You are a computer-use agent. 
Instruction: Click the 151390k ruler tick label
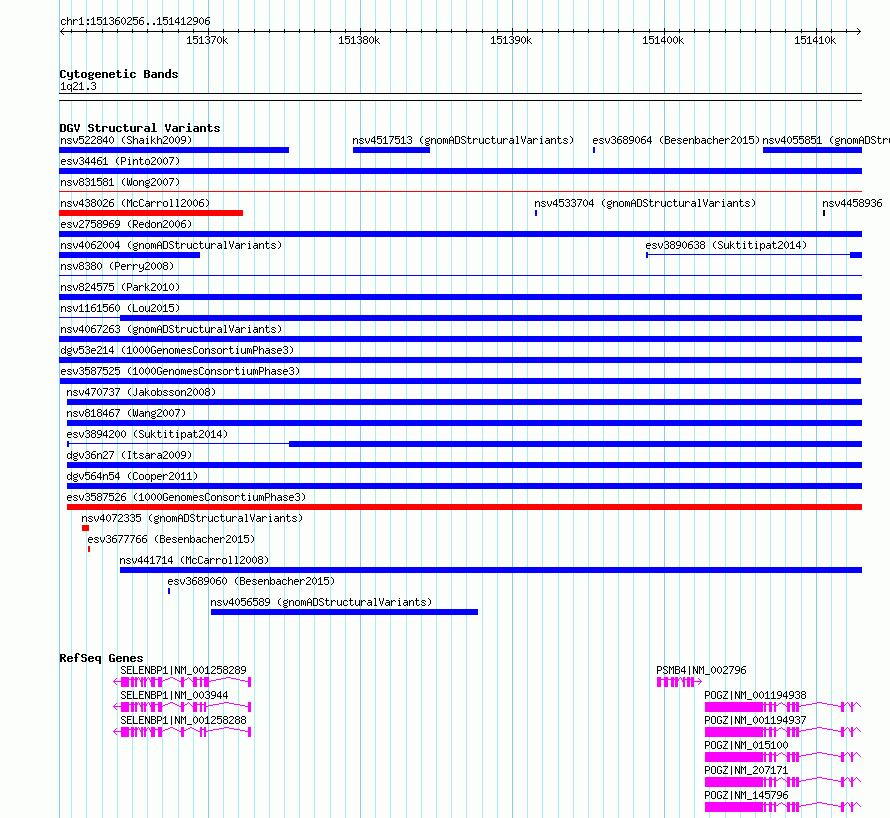pos(511,40)
